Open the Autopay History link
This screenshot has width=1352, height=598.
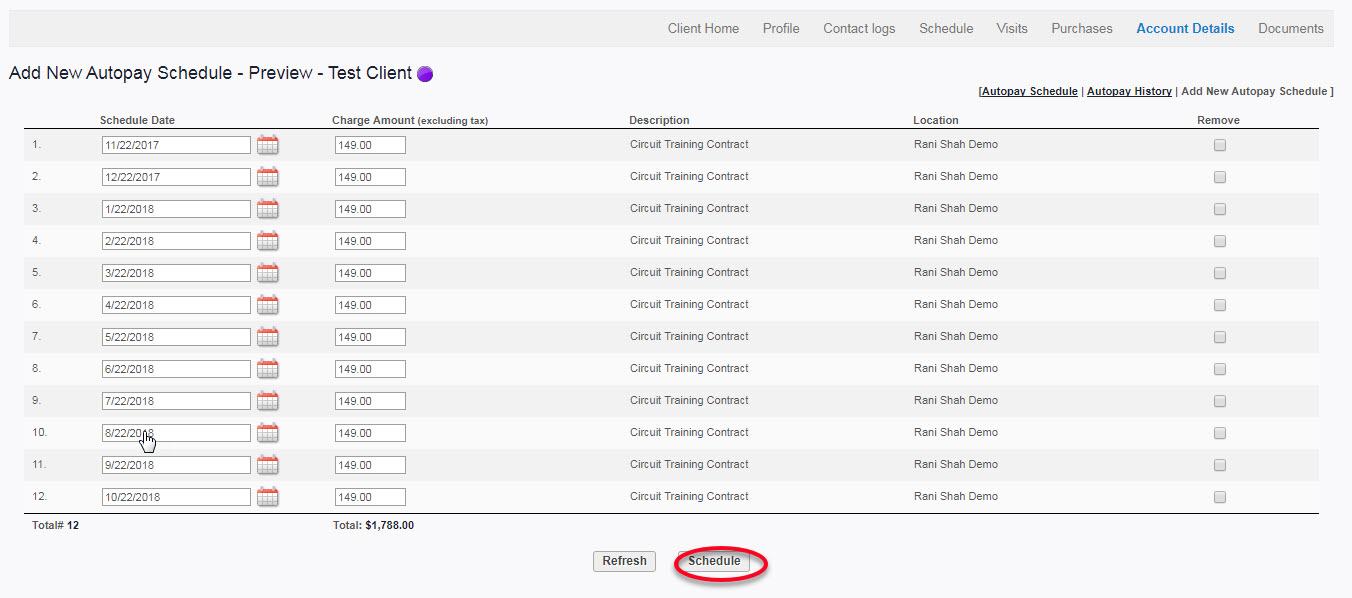pos(1129,91)
